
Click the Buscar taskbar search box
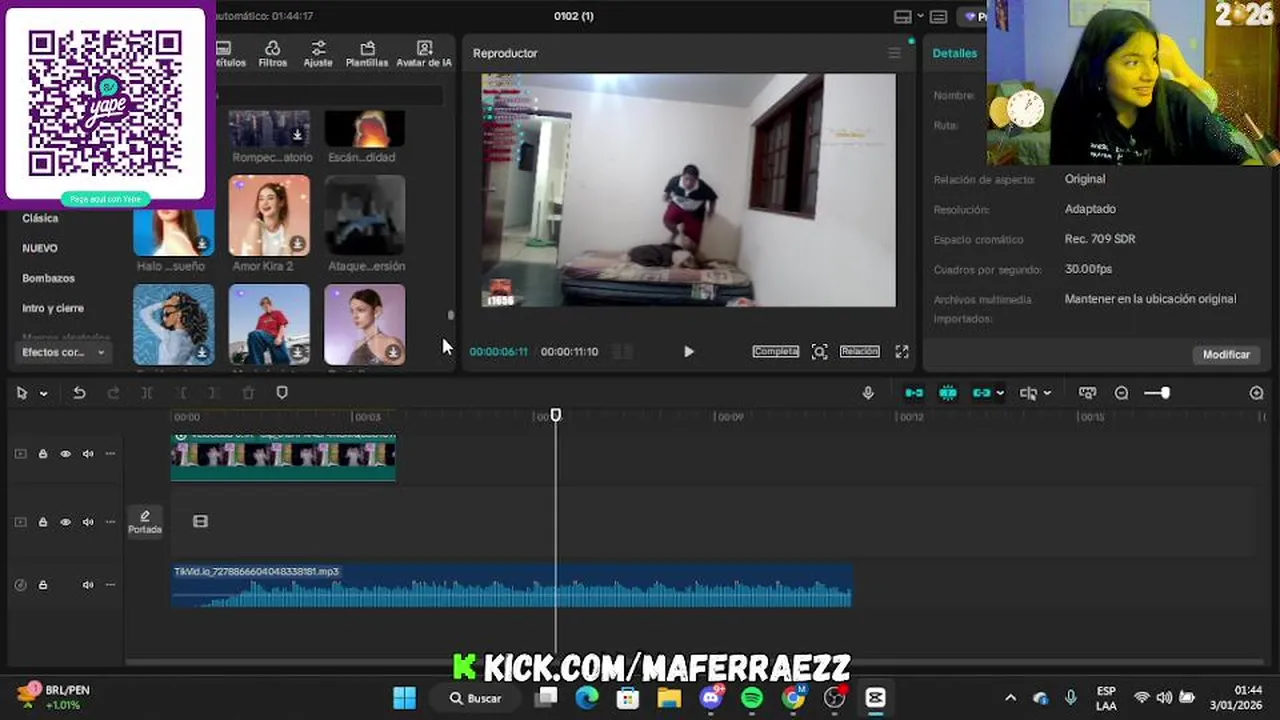[475, 698]
